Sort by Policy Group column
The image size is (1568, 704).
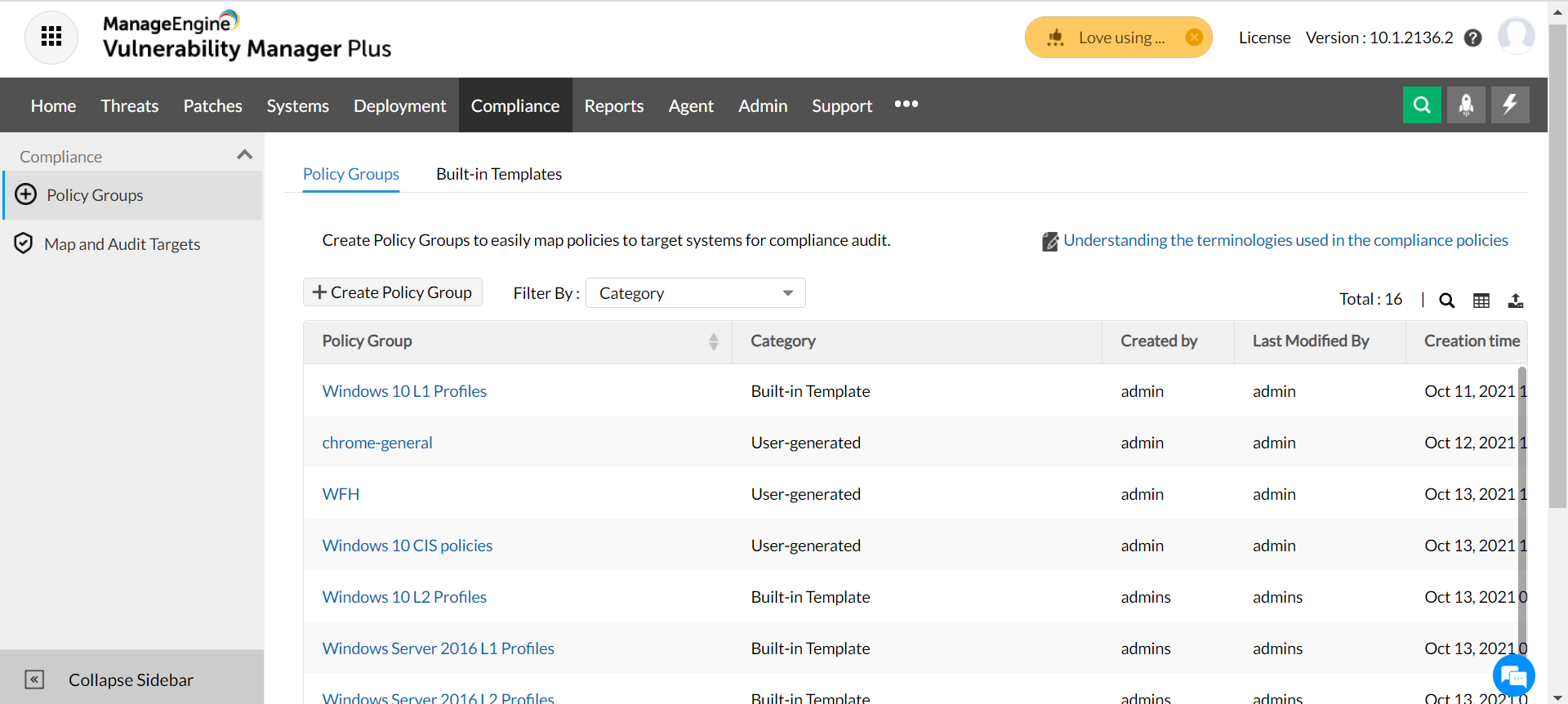coord(713,341)
